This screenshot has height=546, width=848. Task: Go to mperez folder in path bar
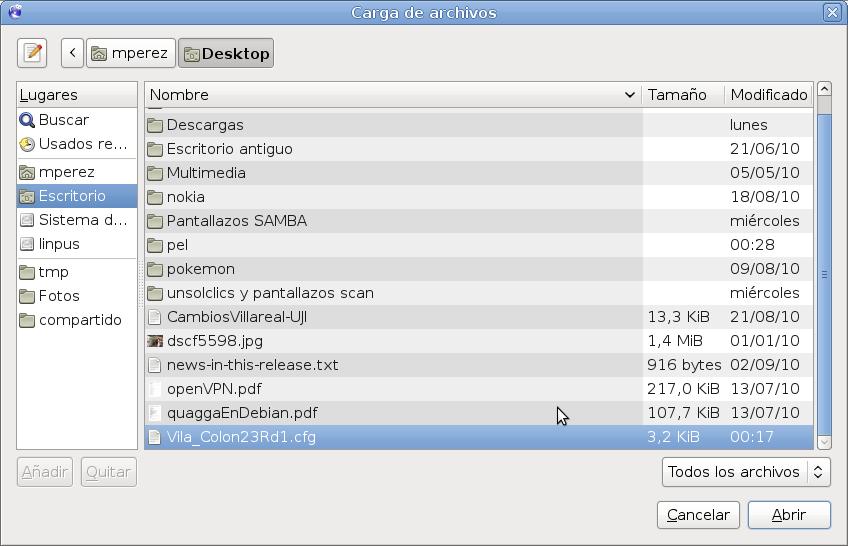pos(130,53)
